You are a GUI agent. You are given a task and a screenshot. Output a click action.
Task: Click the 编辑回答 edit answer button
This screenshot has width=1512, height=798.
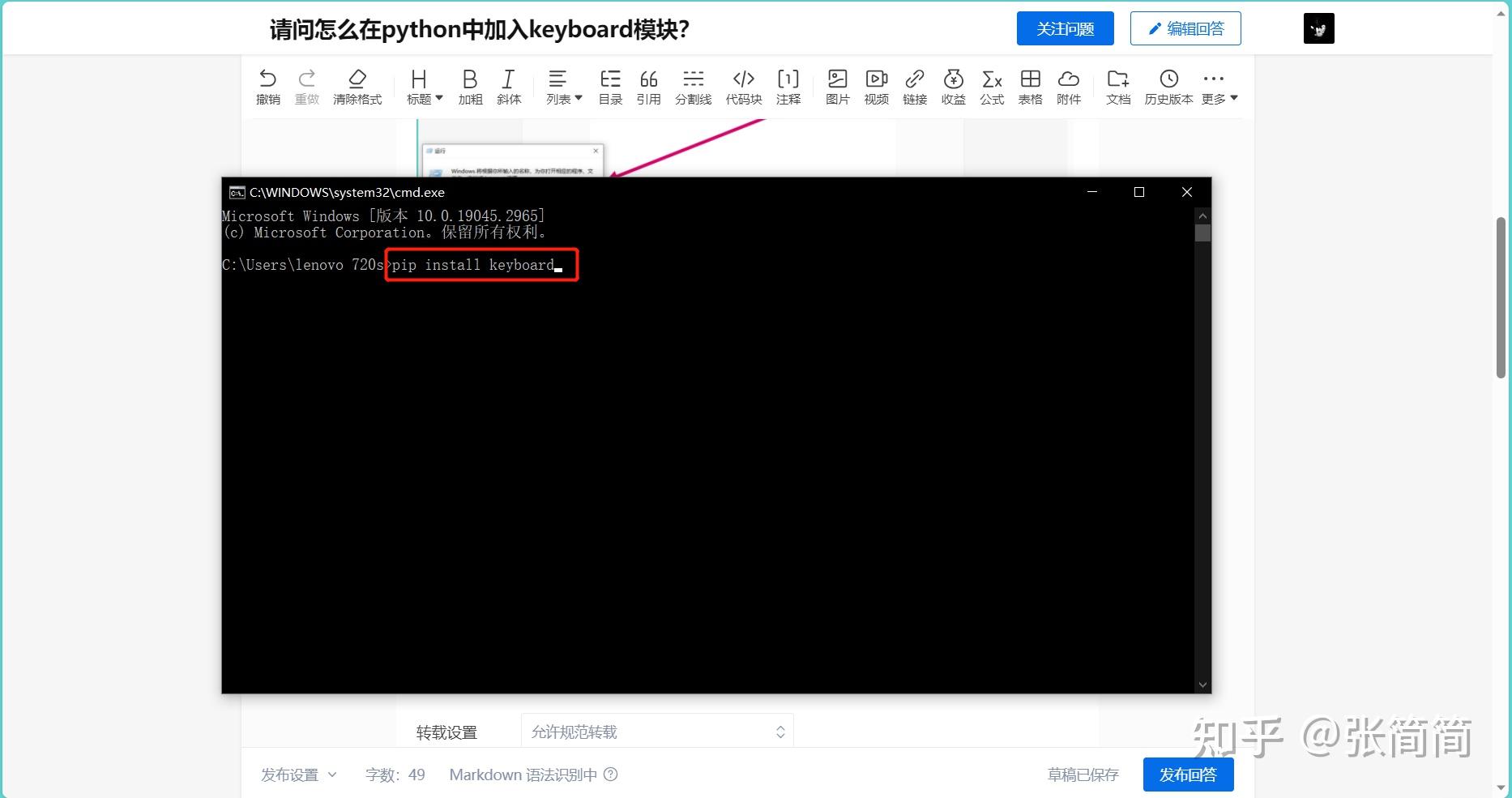point(1185,28)
